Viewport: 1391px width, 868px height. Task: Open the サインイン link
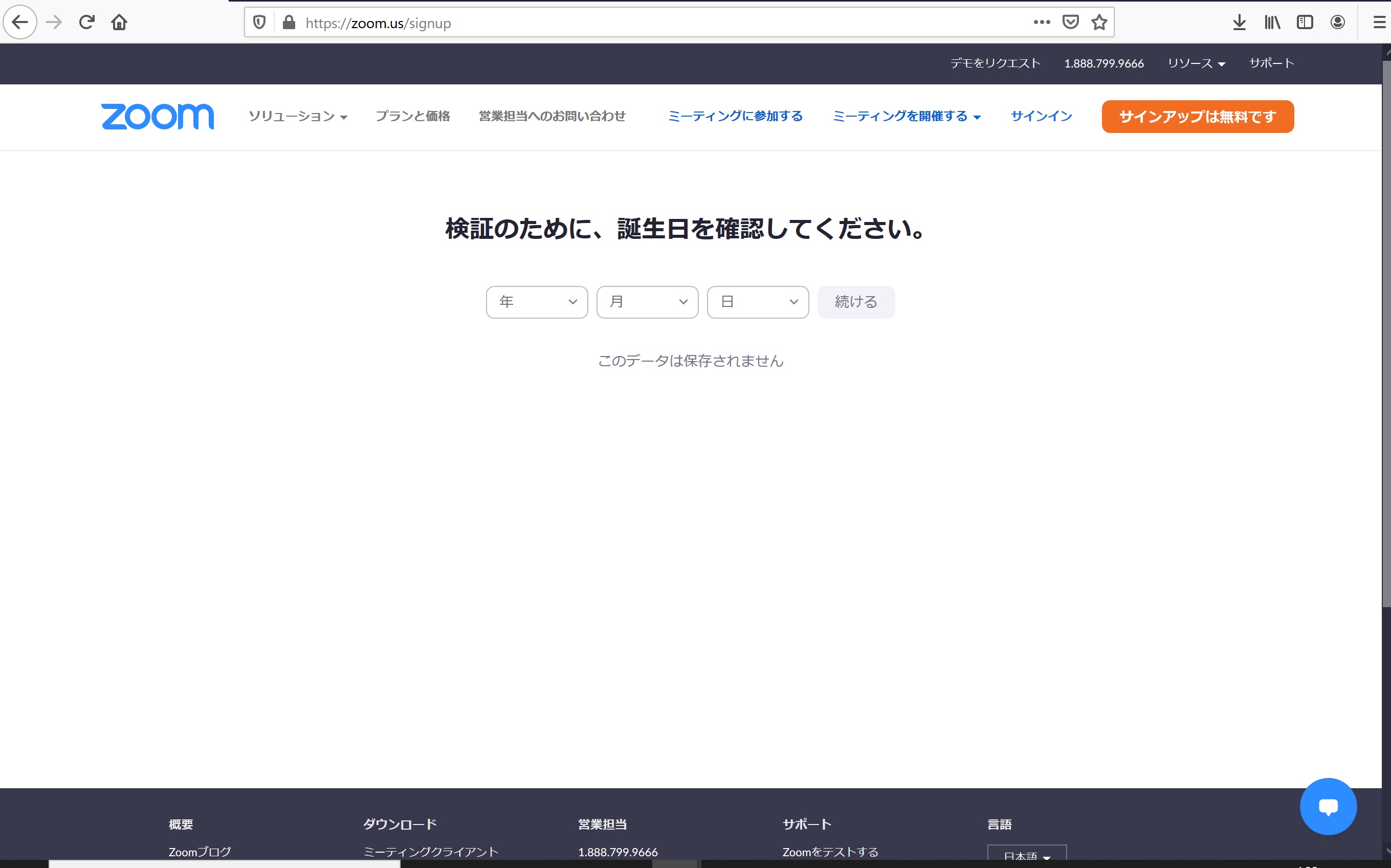tap(1042, 117)
